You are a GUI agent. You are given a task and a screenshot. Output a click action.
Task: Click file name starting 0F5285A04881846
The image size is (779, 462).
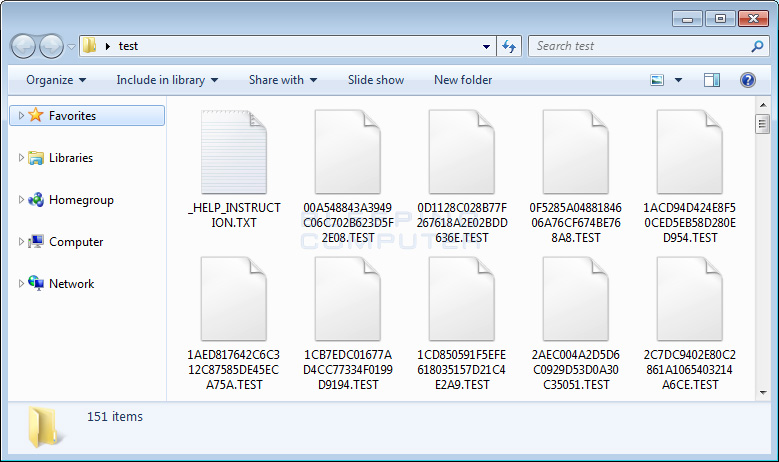pyautogui.click(x=576, y=223)
